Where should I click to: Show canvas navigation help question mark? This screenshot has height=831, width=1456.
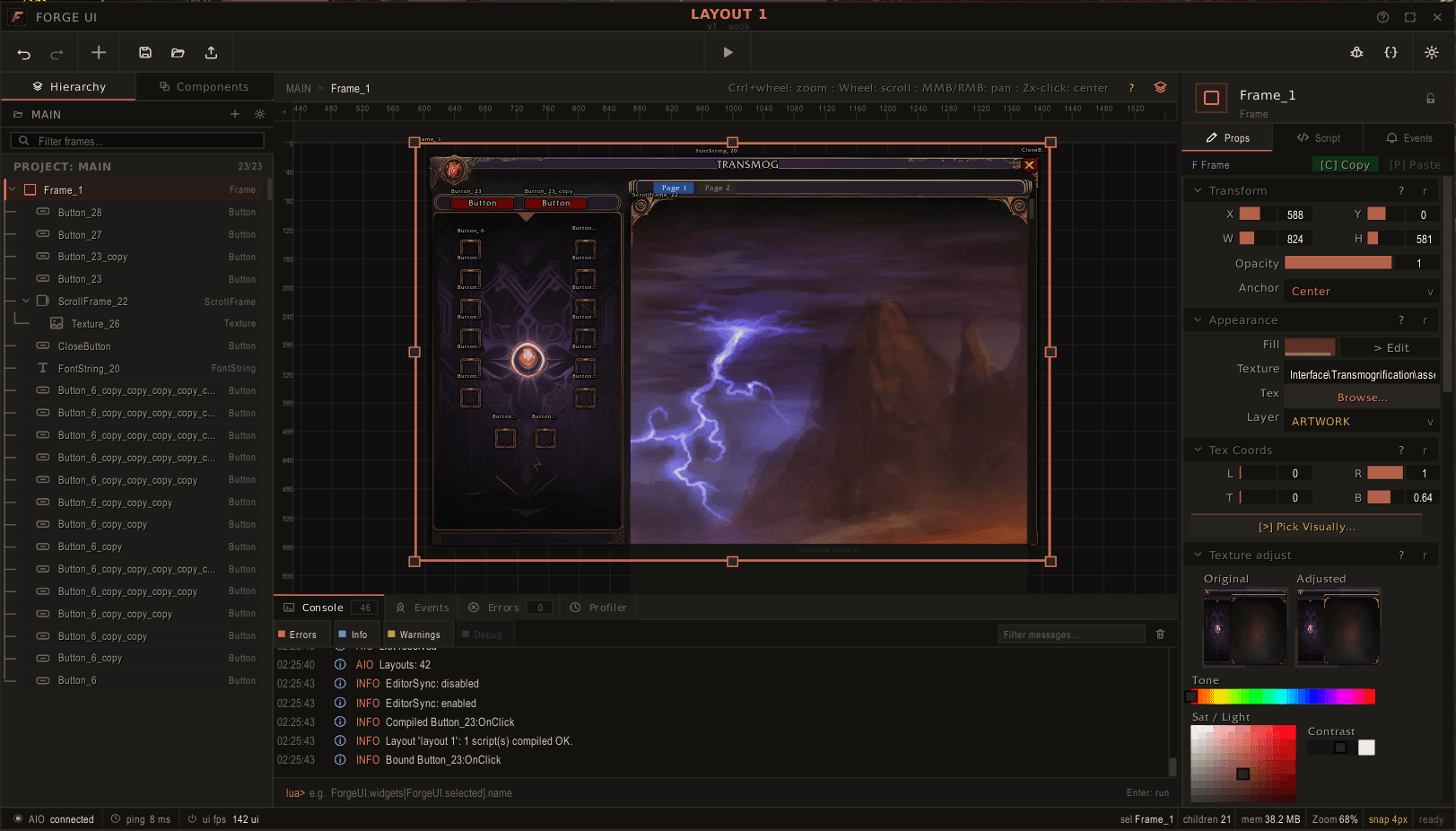coord(1131,88)
